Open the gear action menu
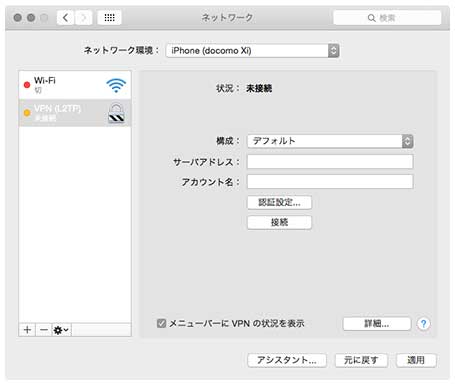The width and height of the screenshot is (455, 385). point(61,330)
